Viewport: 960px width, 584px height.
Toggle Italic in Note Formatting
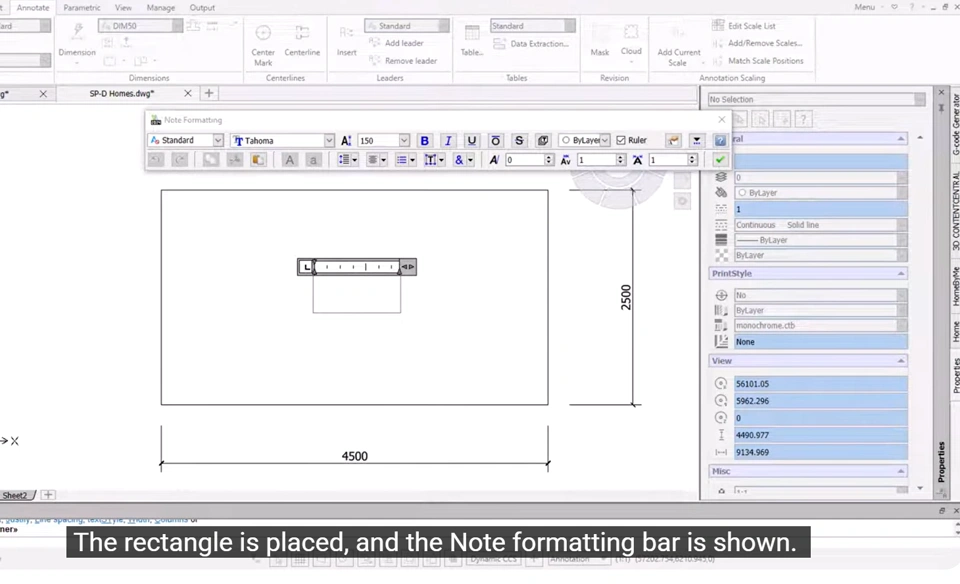(448, 140)
